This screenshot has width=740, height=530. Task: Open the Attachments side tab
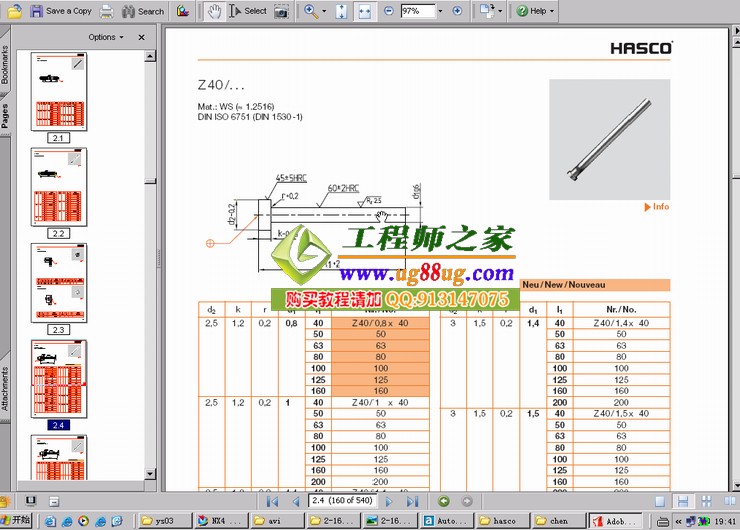[5, 389]
